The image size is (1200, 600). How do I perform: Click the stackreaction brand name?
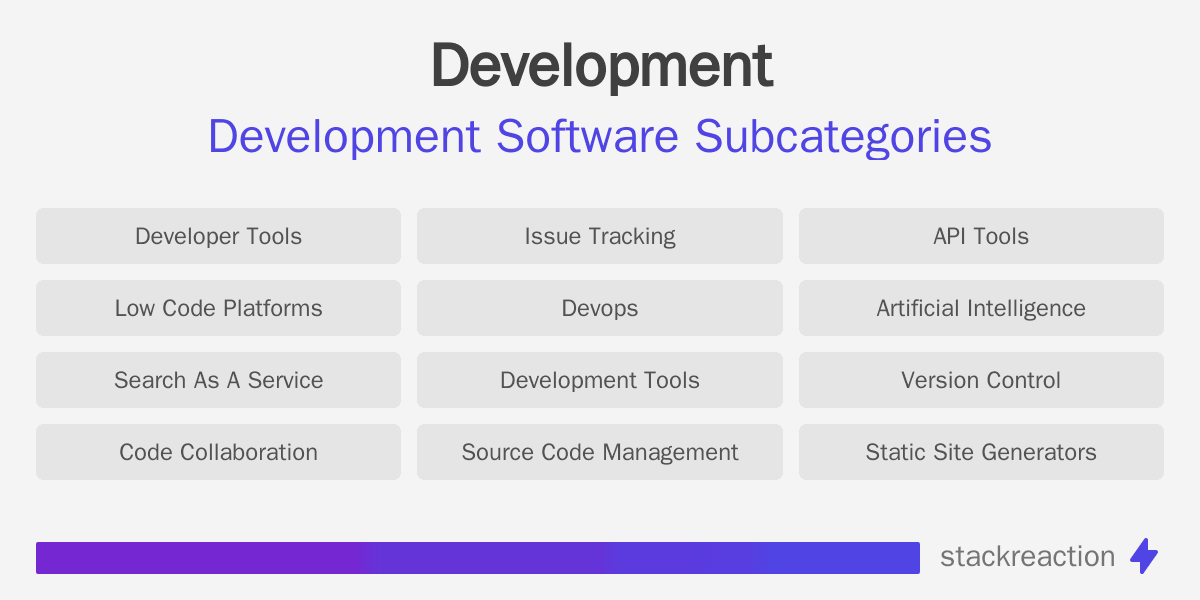pos(1028,557)
